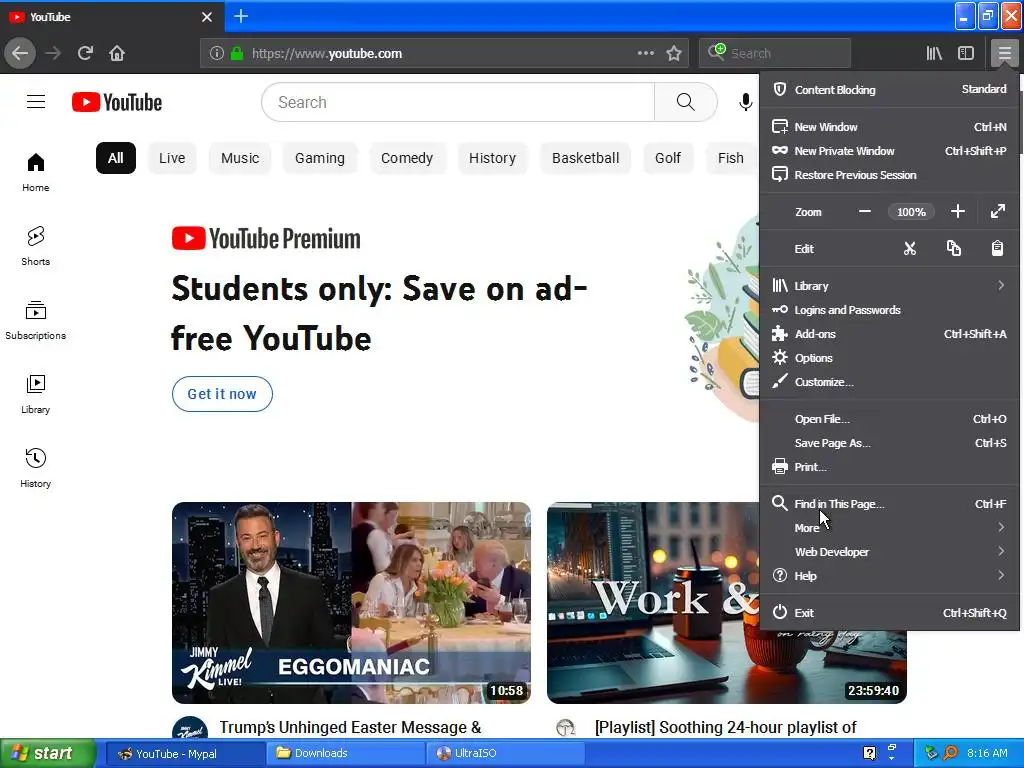Expand the Help submenu
This screenshot has width=1024, height=768.
pos(889,575)
